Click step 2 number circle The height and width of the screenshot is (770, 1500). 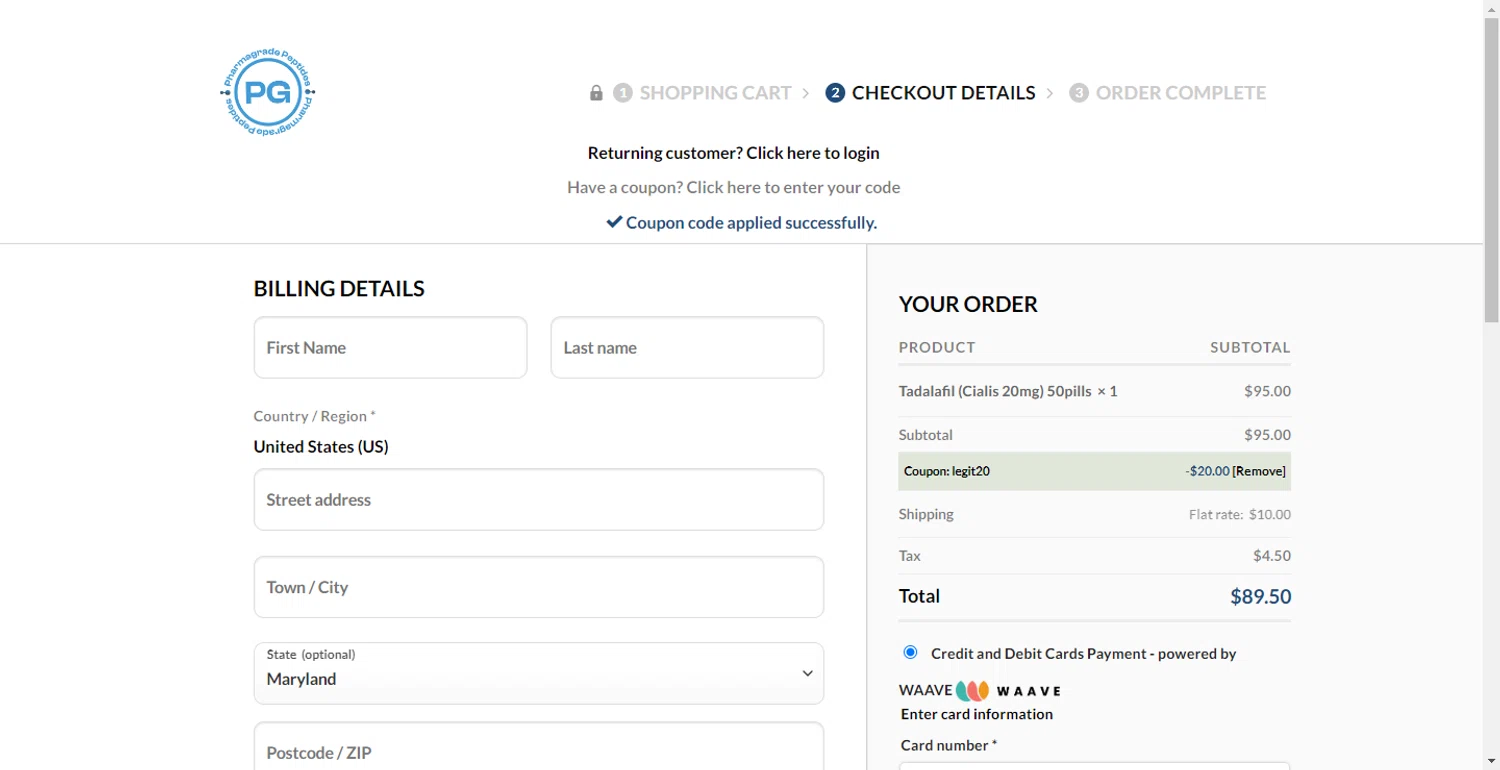click(x=835, y=93)
